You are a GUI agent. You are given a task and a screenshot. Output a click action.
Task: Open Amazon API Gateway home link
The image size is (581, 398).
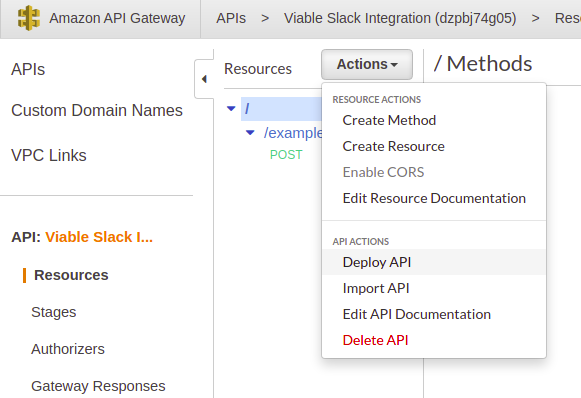[117, 18]
